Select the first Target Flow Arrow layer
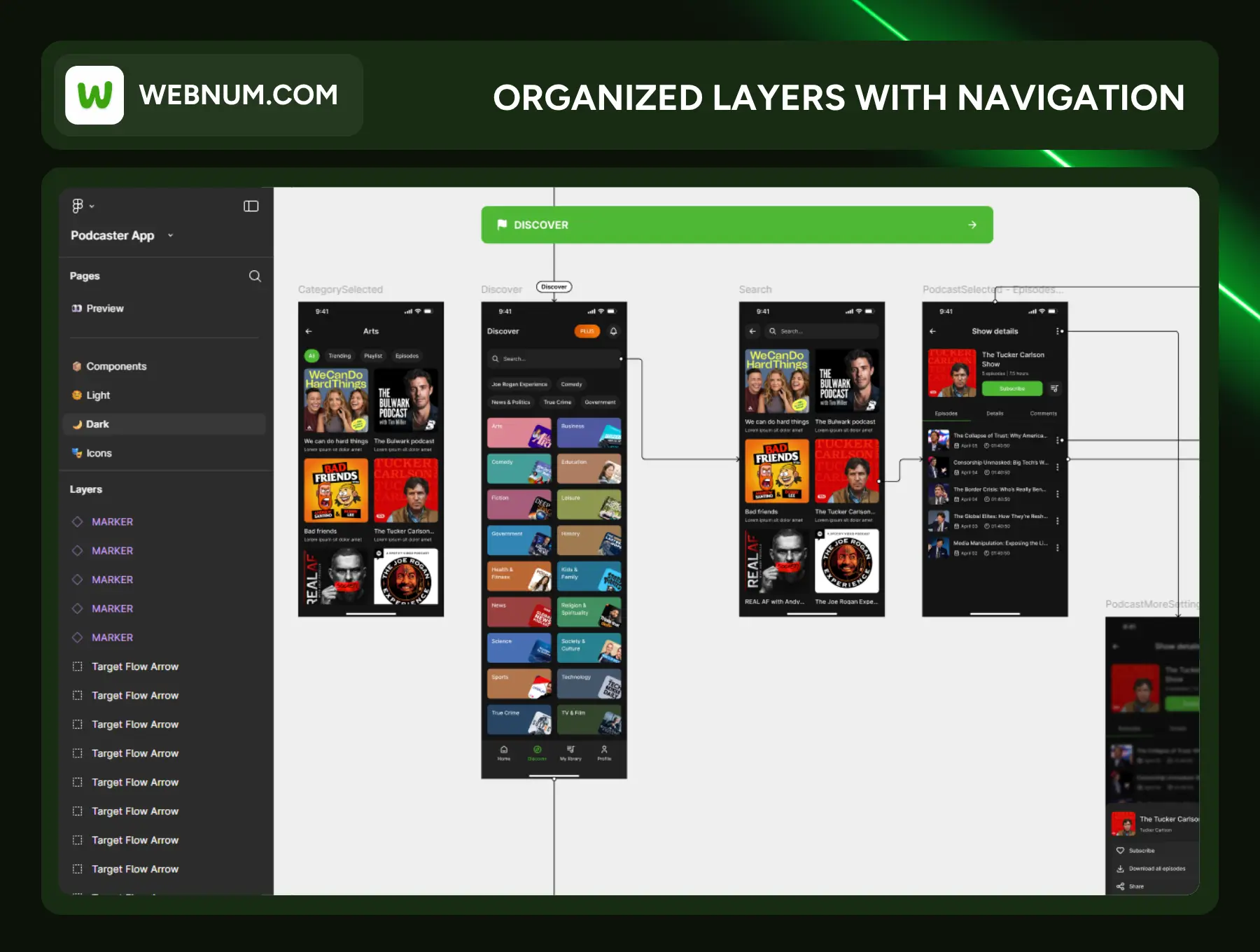 click(x=135, y=666)
